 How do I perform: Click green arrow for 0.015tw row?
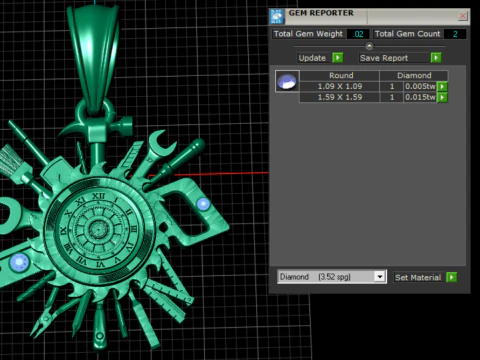(x=442, y=97)
